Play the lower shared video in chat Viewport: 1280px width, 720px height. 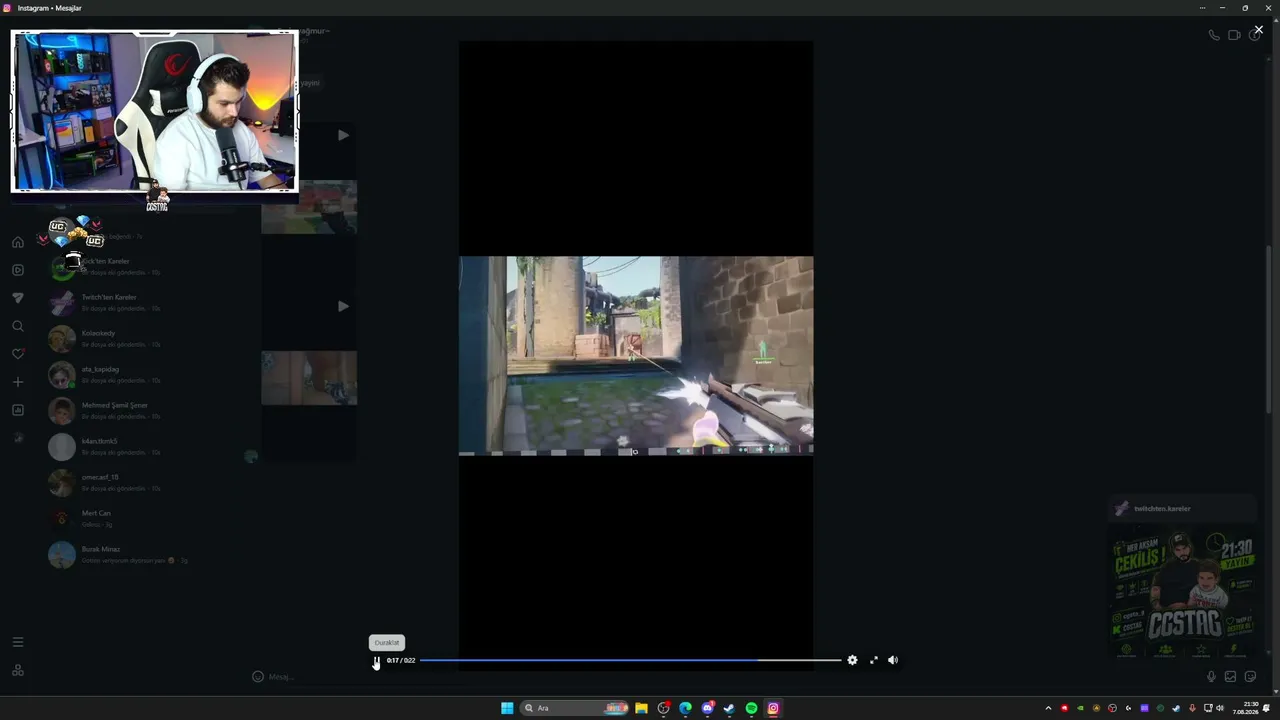click(343, 306)
